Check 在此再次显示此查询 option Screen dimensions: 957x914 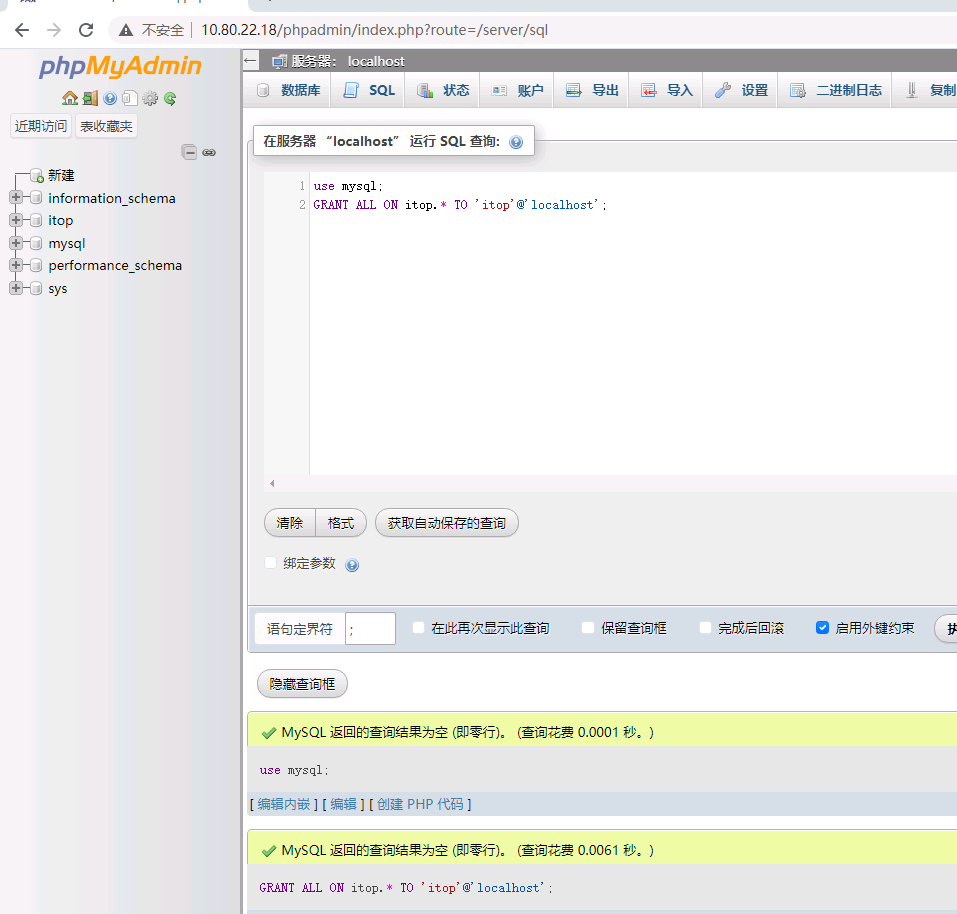tap(419, 628)
